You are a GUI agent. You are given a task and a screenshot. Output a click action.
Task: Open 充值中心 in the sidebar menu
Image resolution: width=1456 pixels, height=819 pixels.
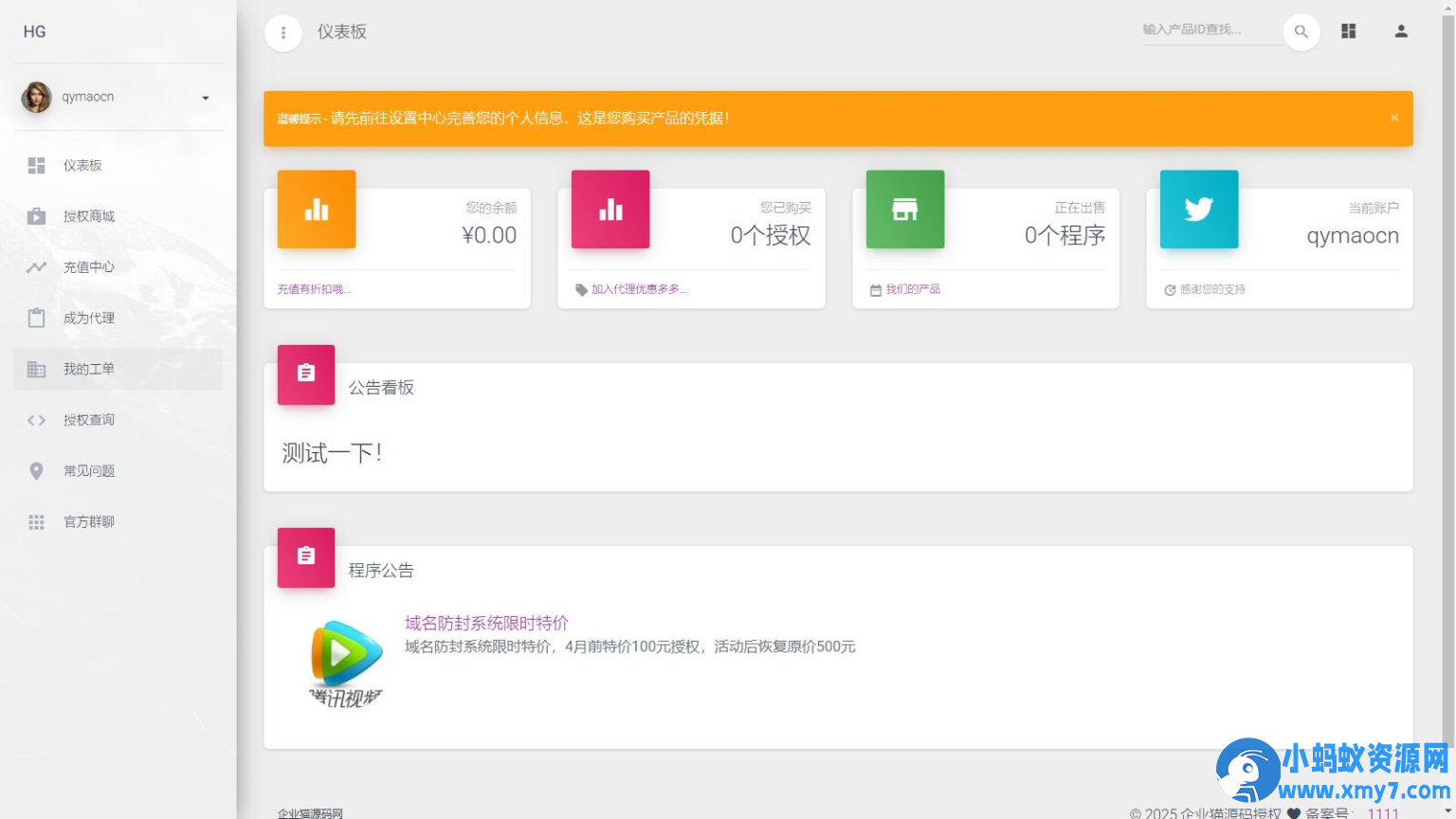118,267
